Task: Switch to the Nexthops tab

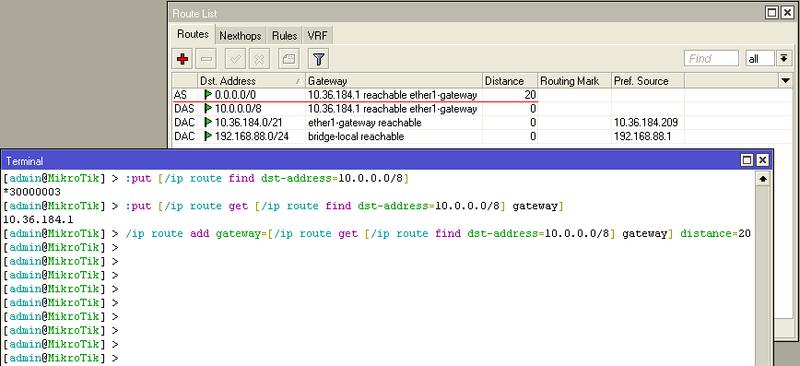Action: tap(240, 36)
